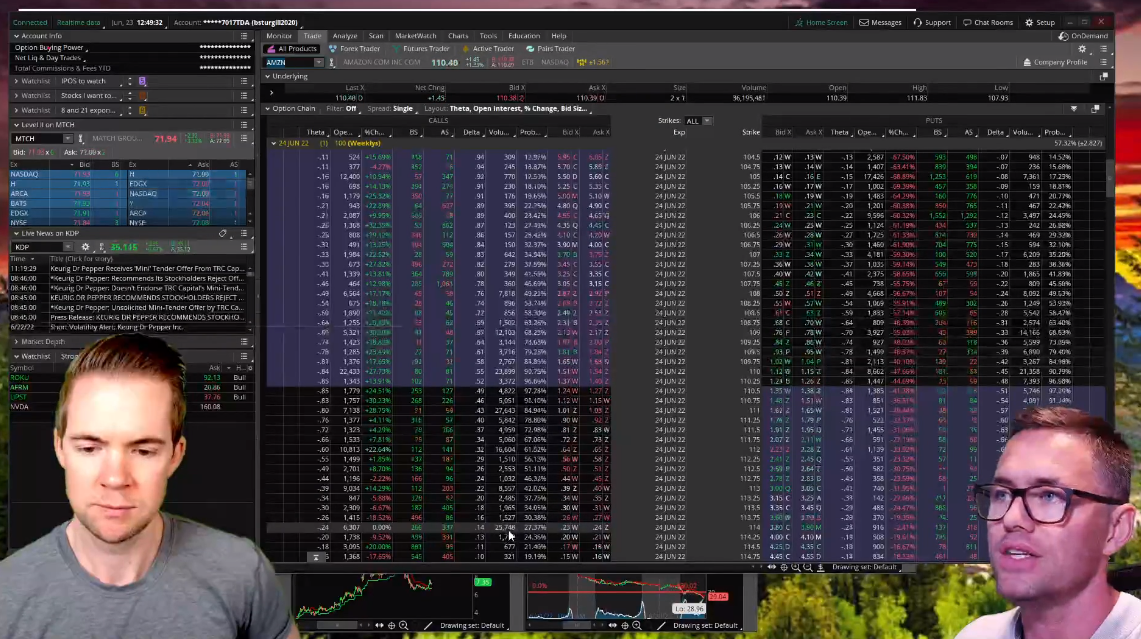Detach the Underlying section window icon
Screen dimensions: 1141x639
(x=1103, y=76)
